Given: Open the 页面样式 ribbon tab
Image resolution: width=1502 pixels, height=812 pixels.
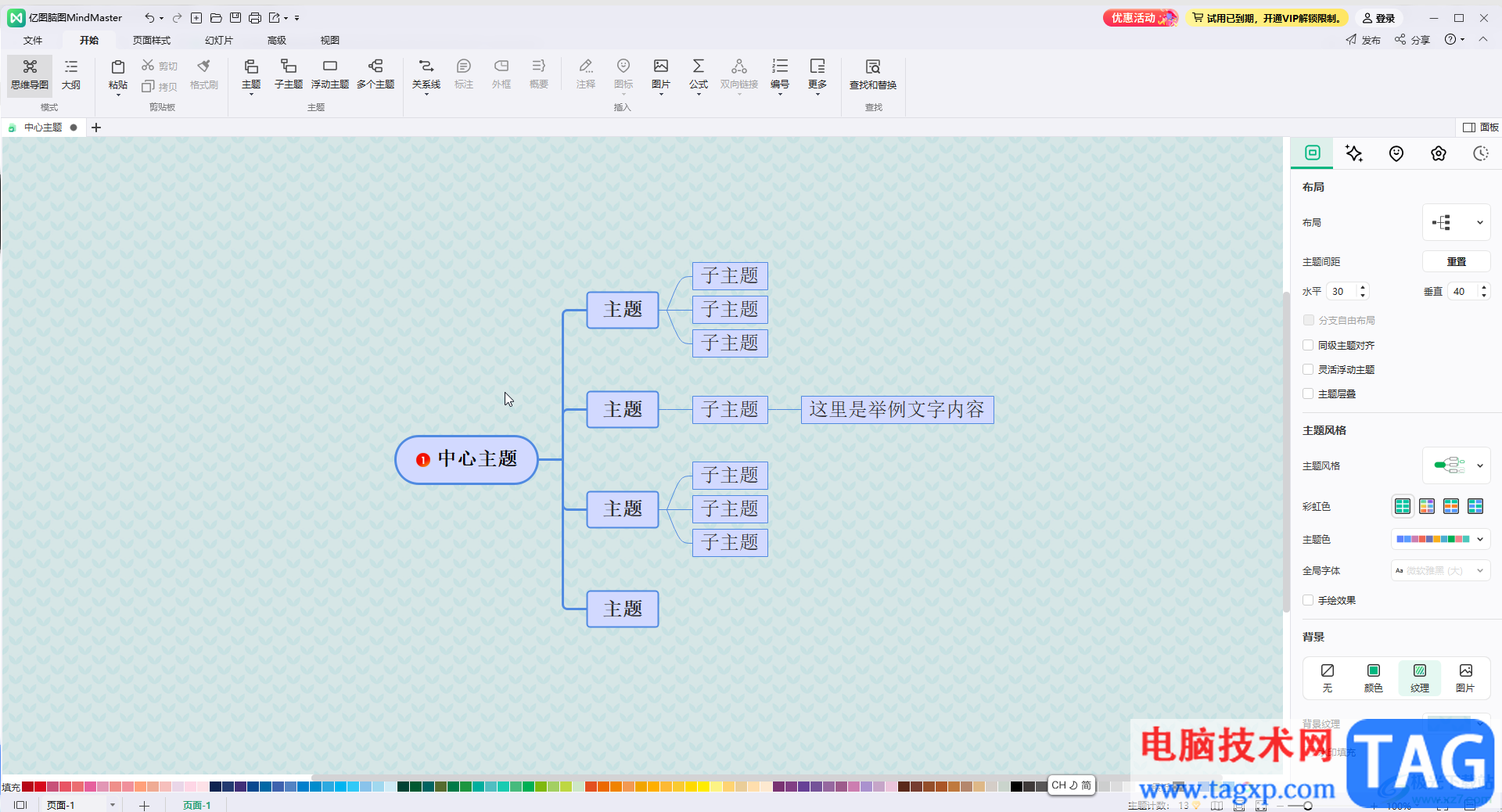Looking at the screenshot, I should (x=151, y=40).
